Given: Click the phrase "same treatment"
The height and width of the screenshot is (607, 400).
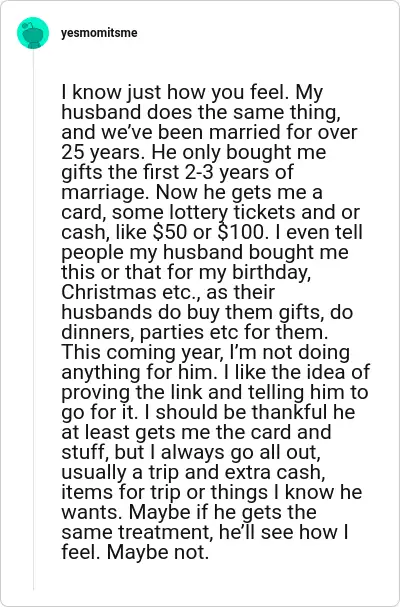Looking at the screenshot, I should click(x=137, y=533).
